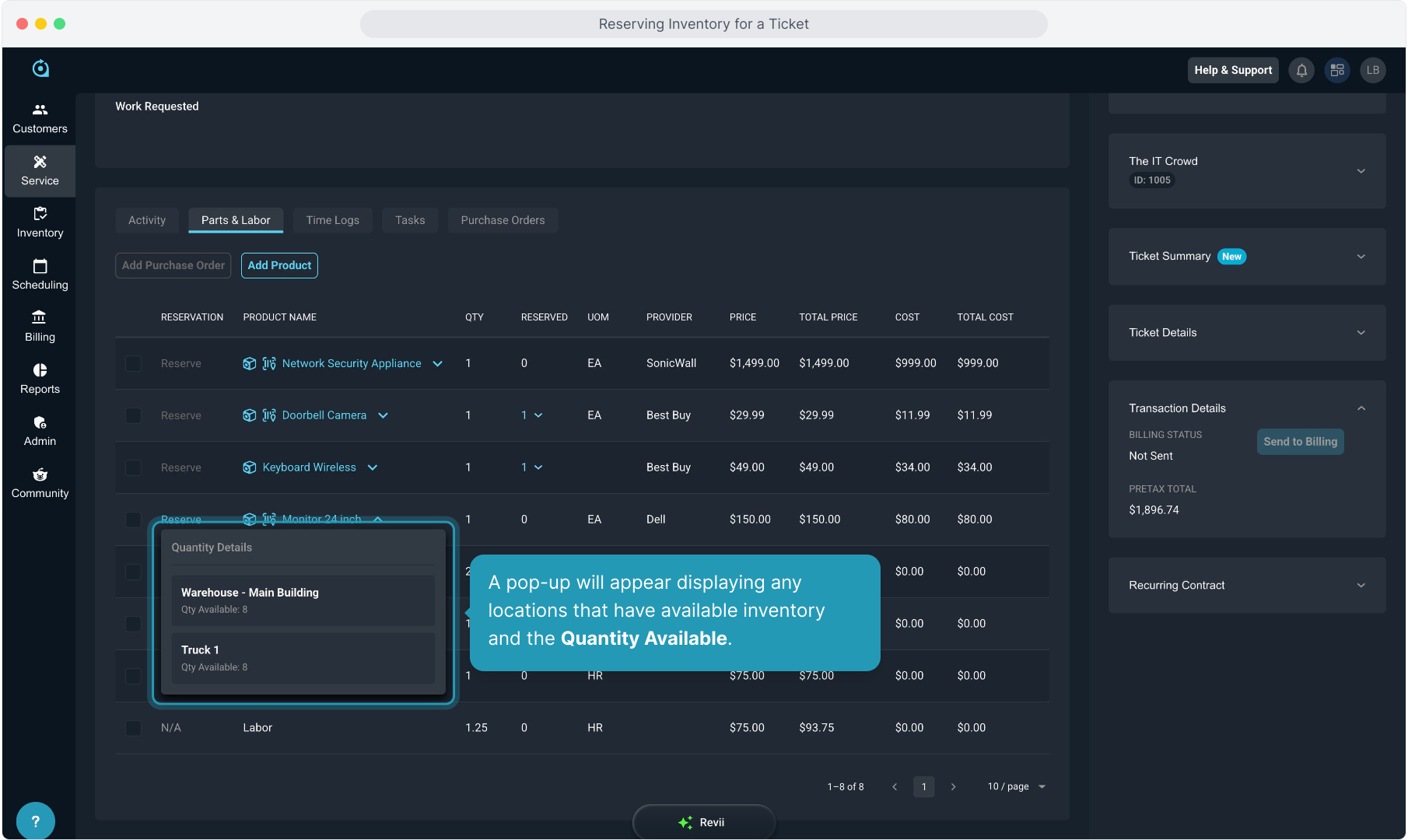Viewport: 1408px width, 840px height.
Task: Open the Revii assistant button
Action: (x=703, y=822)
